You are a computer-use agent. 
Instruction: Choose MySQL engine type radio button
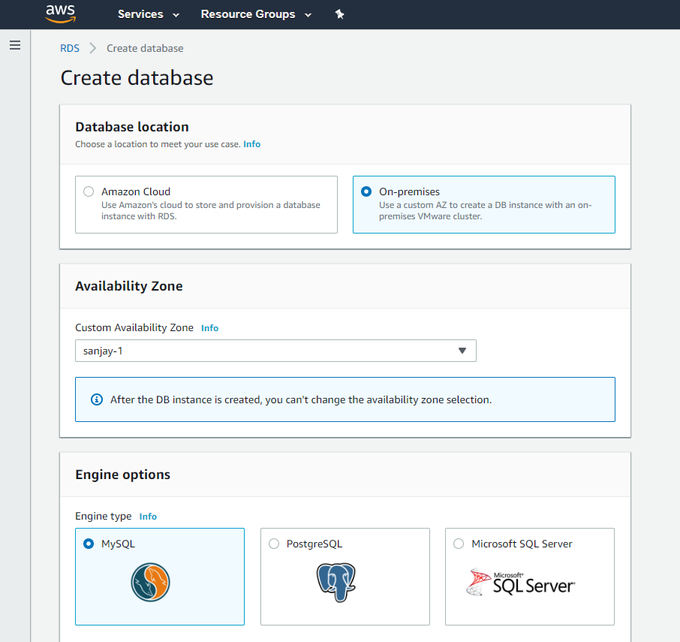[x=88, y=544]
